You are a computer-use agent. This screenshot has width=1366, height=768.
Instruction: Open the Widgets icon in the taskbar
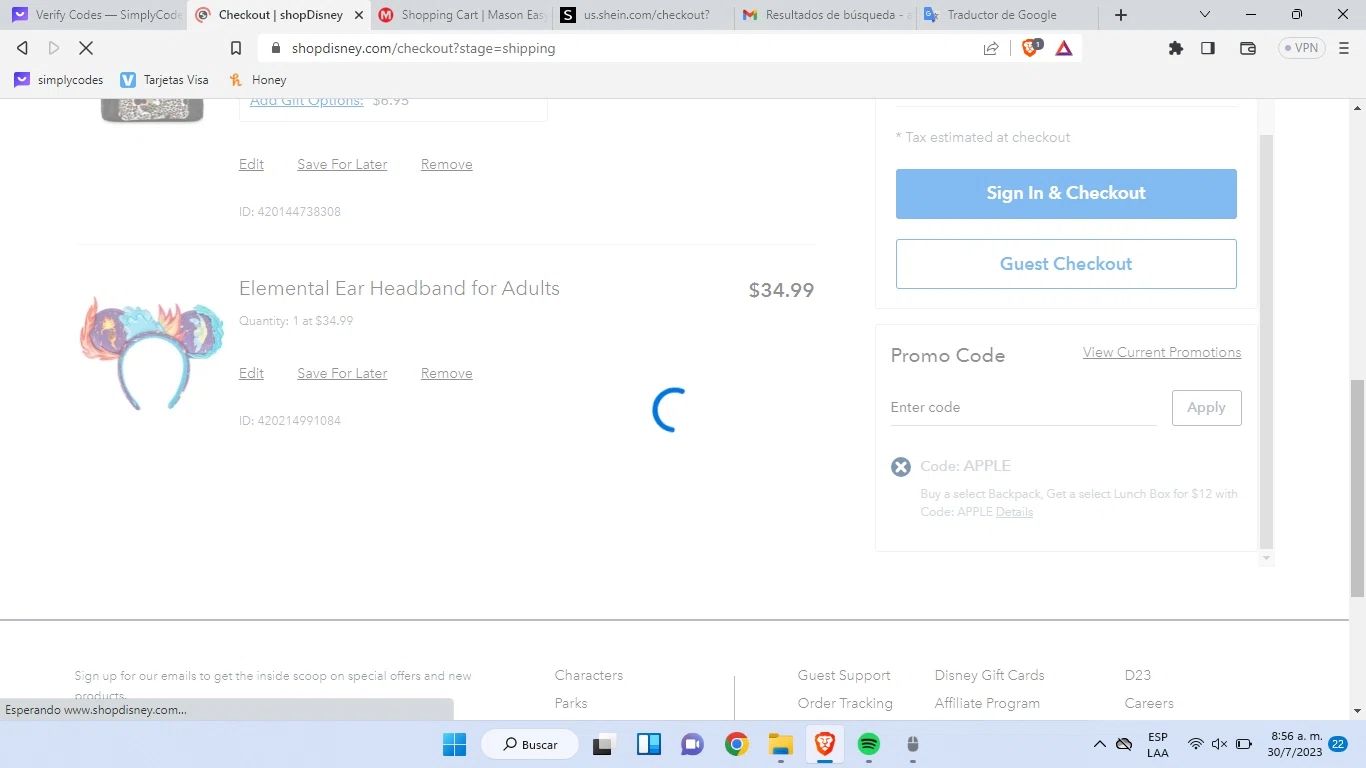tap(649, 744)
